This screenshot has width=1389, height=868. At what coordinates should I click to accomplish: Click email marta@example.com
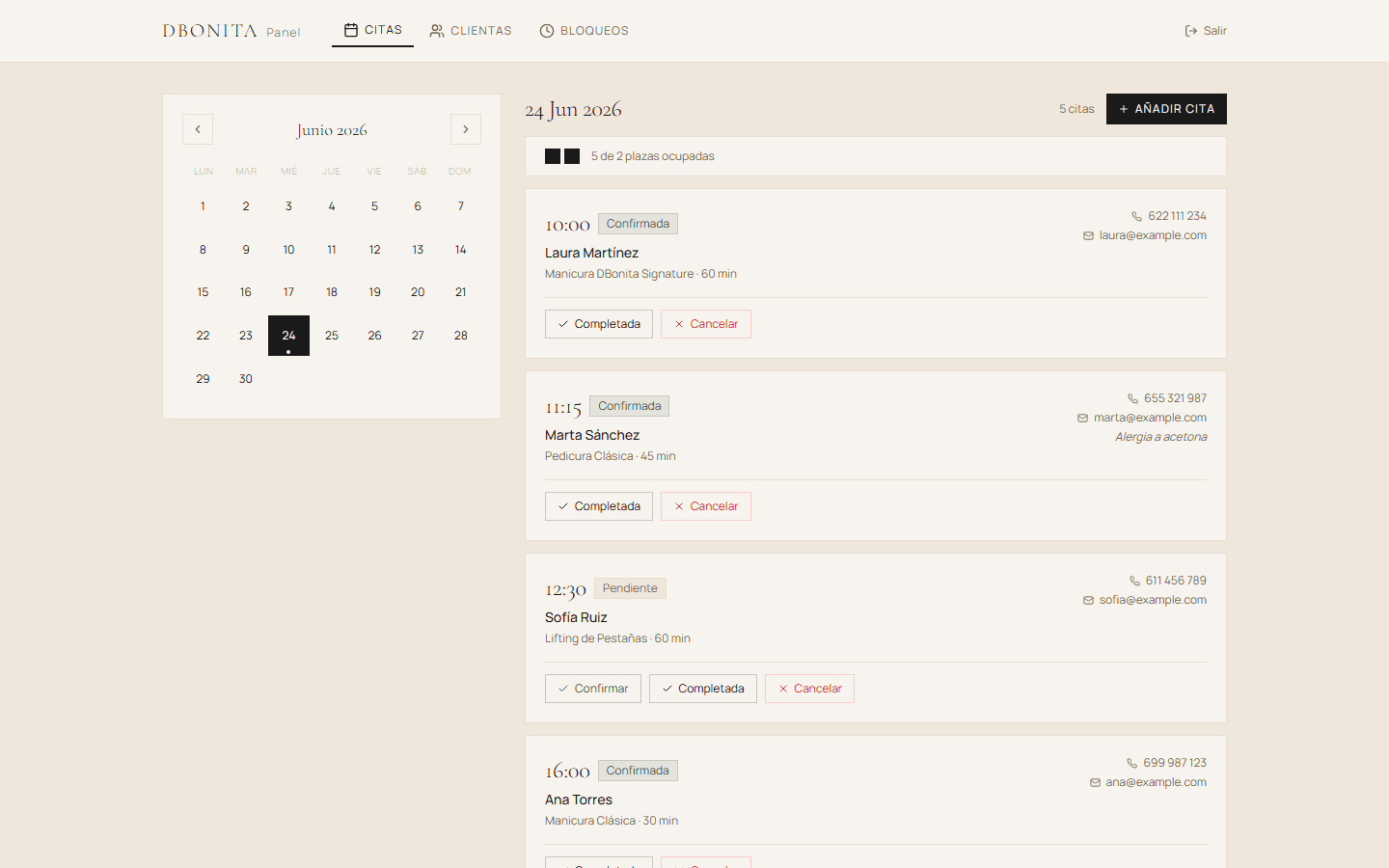point(1150,418)
